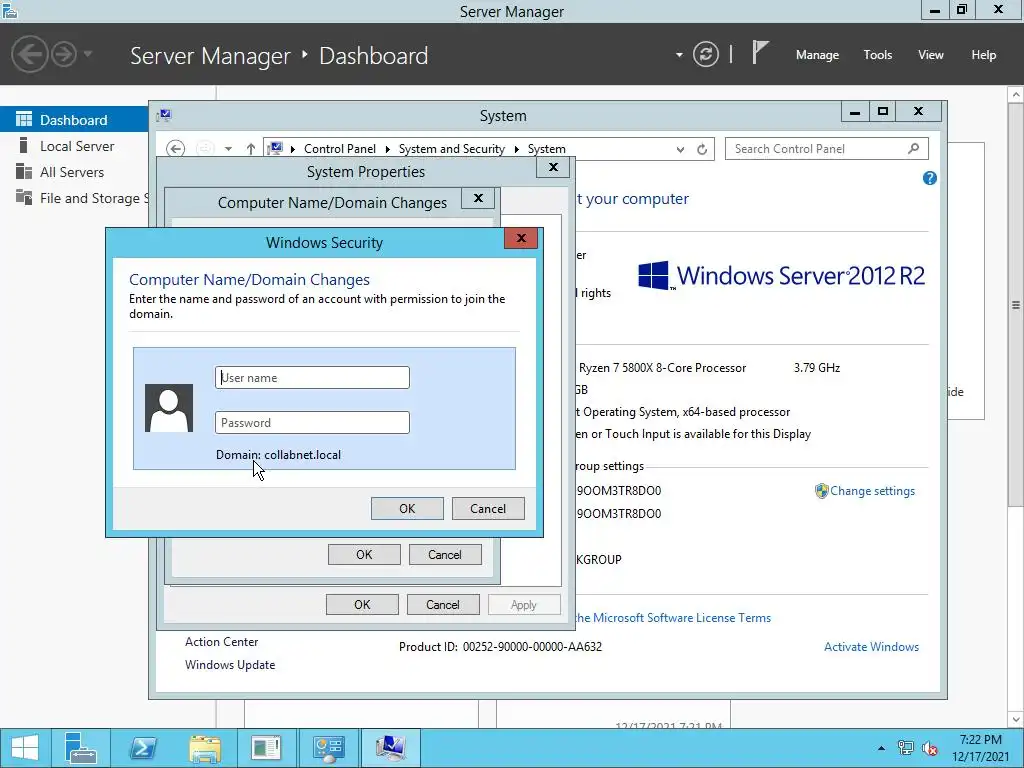Open the Tools menu

pos(878,55)
